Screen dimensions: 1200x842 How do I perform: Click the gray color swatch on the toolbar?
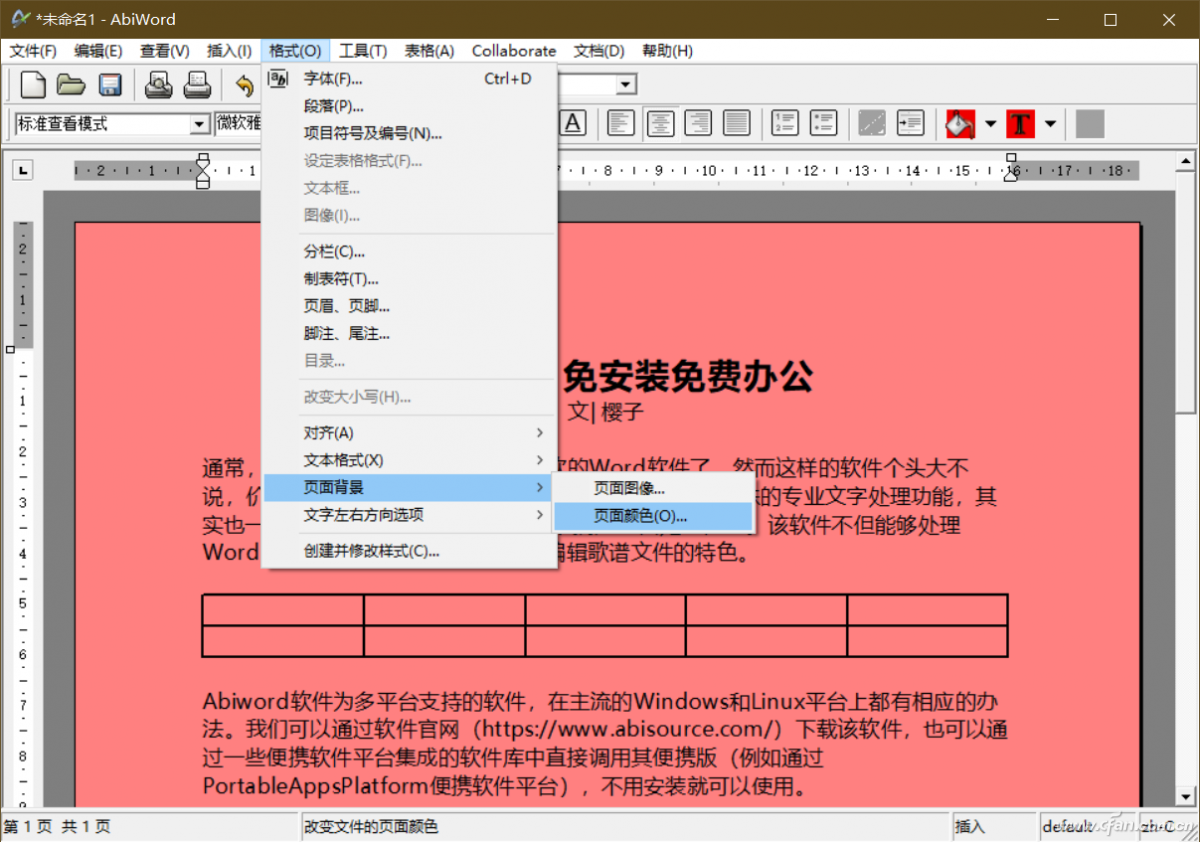[x=1089, y=123]
